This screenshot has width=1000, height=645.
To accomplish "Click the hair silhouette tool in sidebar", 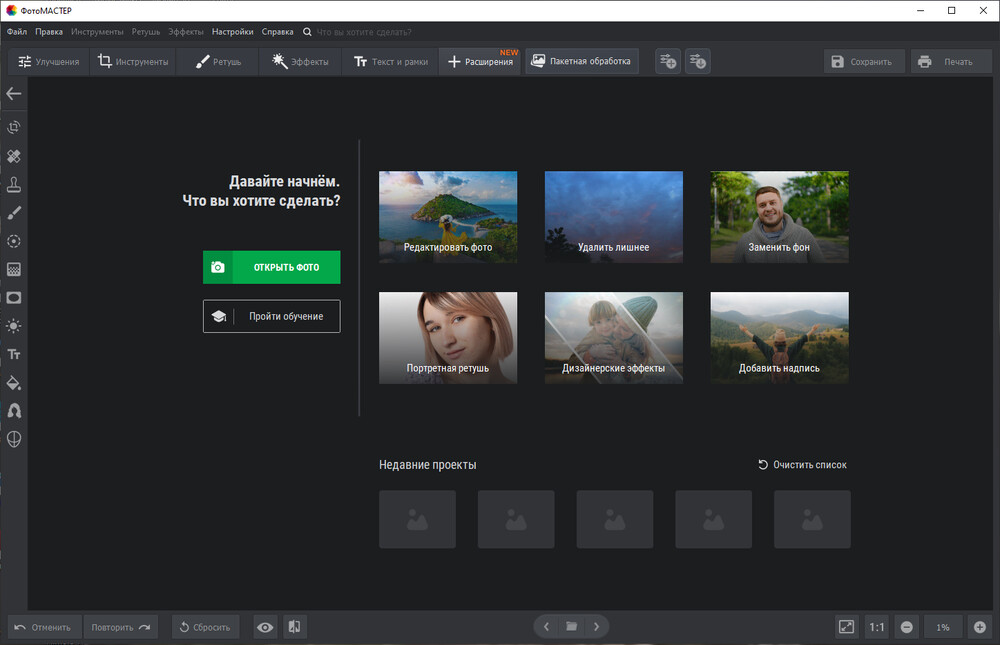I will [14, 411].
